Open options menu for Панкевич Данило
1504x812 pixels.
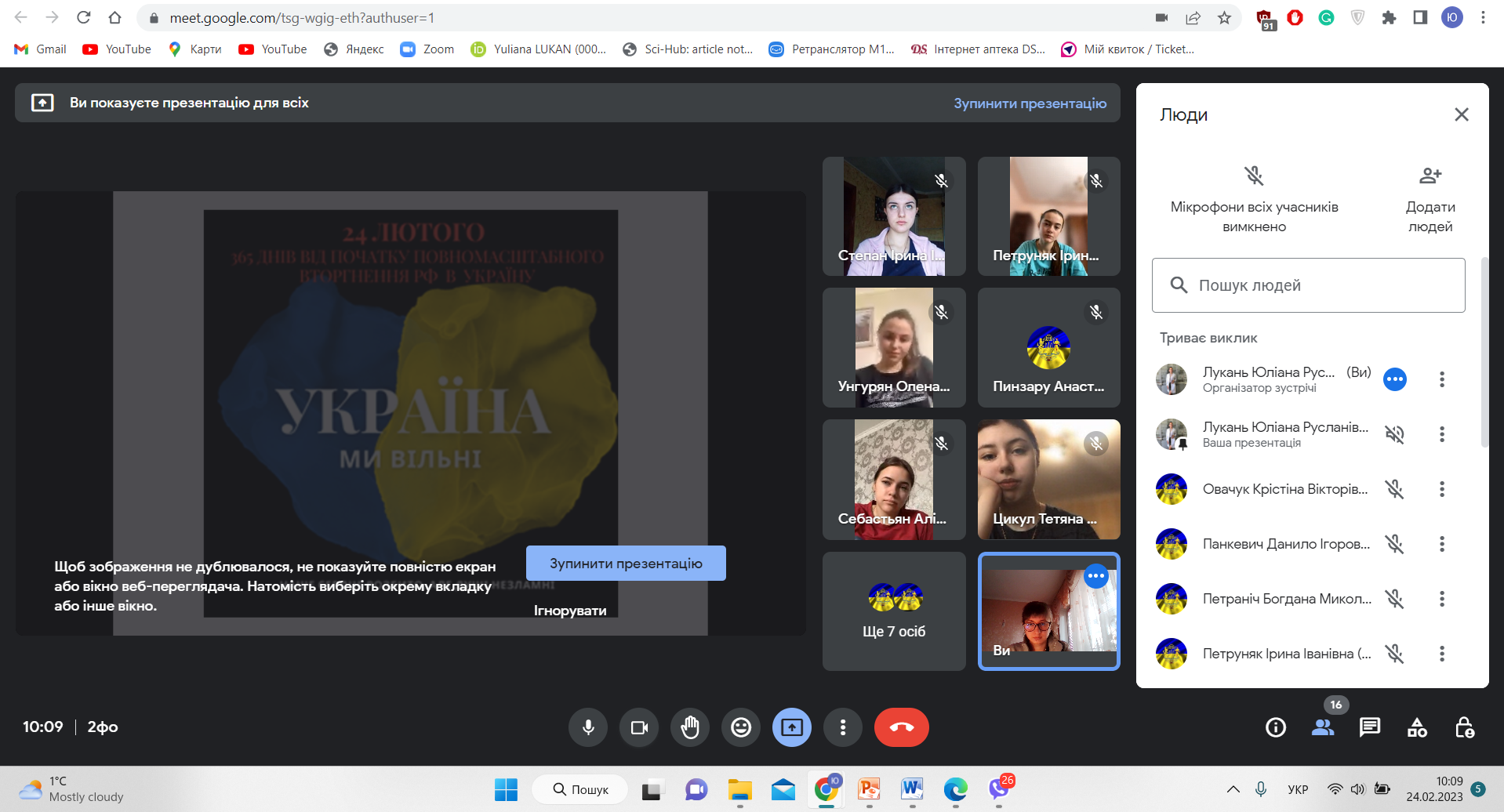point(1441,544)
